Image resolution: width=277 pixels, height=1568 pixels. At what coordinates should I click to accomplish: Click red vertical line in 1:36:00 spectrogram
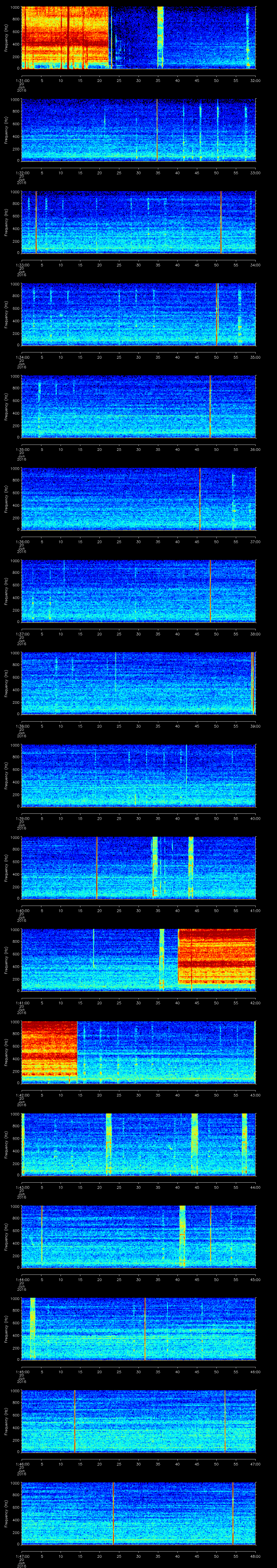(x=200, y=499)
